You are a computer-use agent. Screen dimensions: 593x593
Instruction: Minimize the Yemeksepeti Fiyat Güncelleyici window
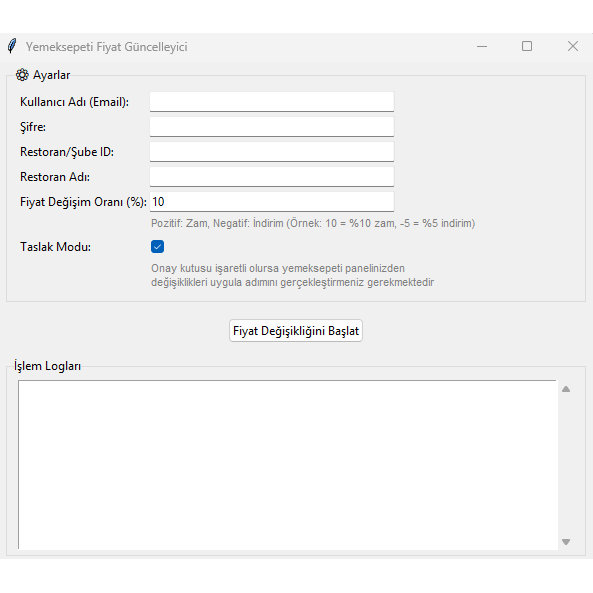pyautogui.click(x=482, y=47)
